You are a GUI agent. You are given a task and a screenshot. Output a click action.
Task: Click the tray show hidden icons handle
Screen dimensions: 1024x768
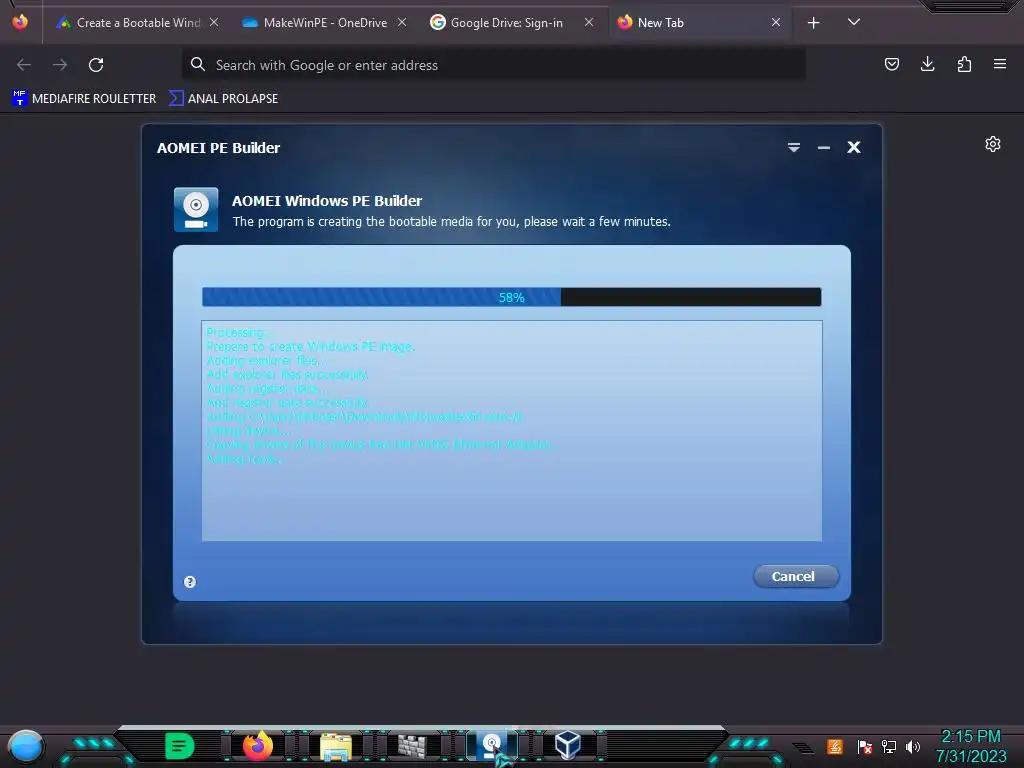tap(803, 748)
